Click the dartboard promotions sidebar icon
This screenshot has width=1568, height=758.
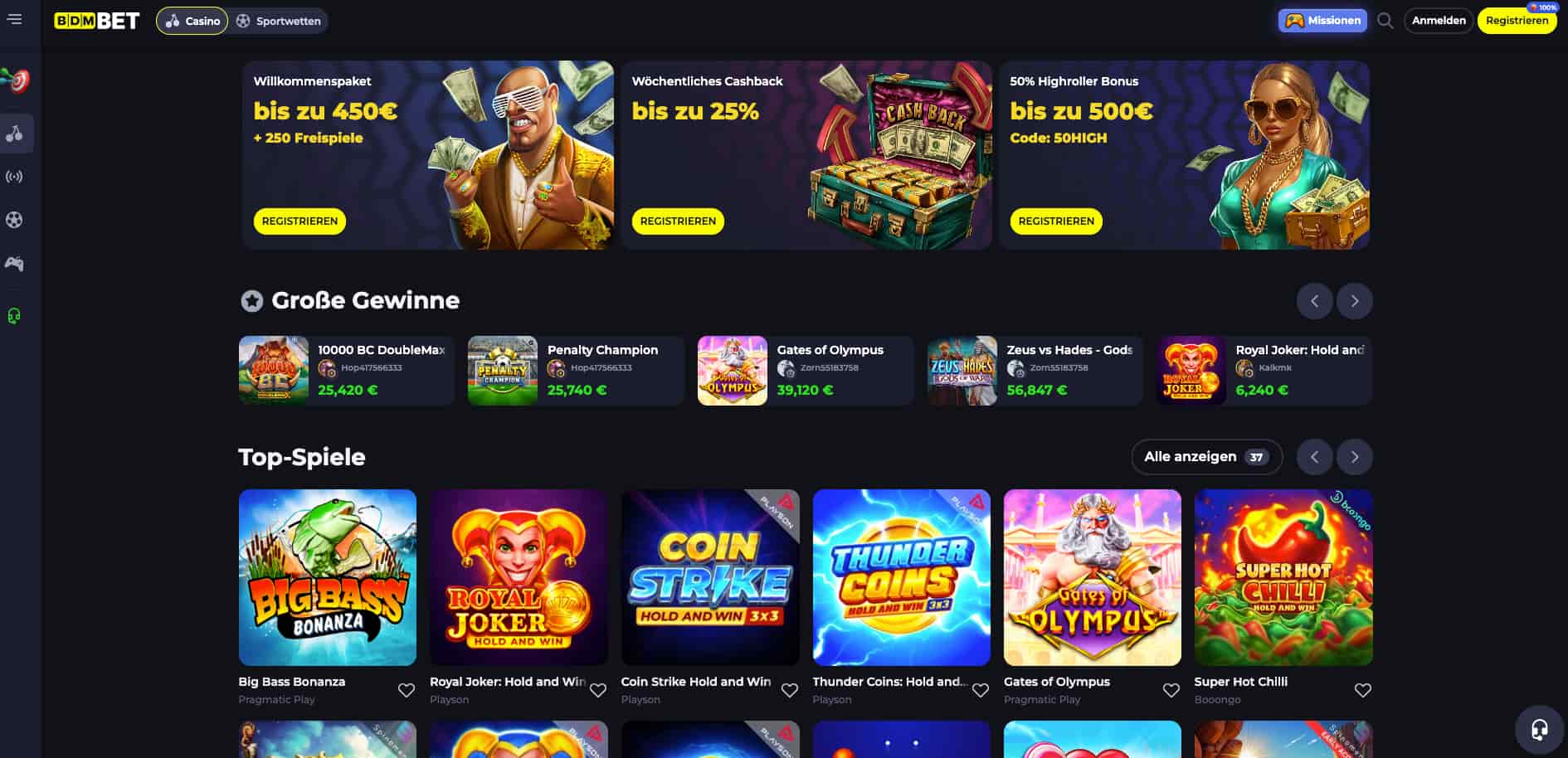17,80
